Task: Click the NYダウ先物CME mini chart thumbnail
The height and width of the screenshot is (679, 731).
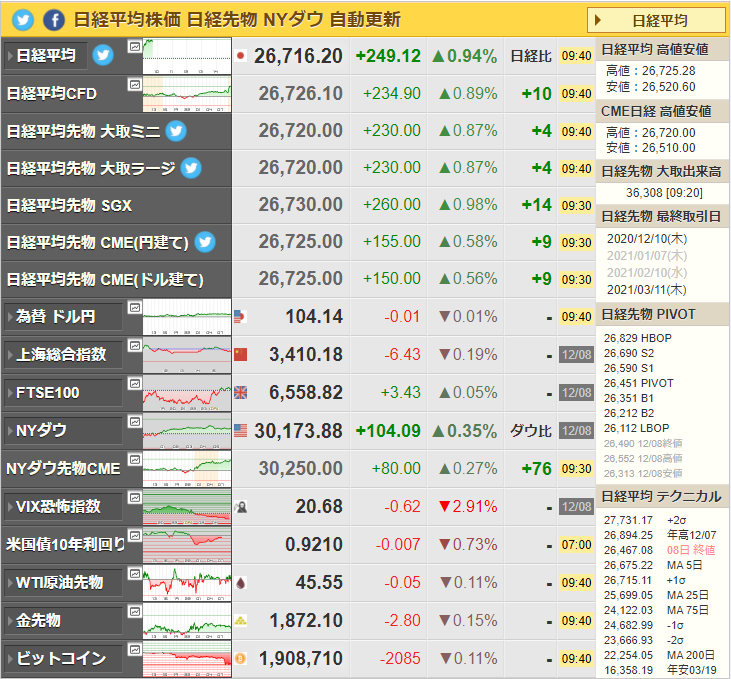Action: tap(187, 469)
